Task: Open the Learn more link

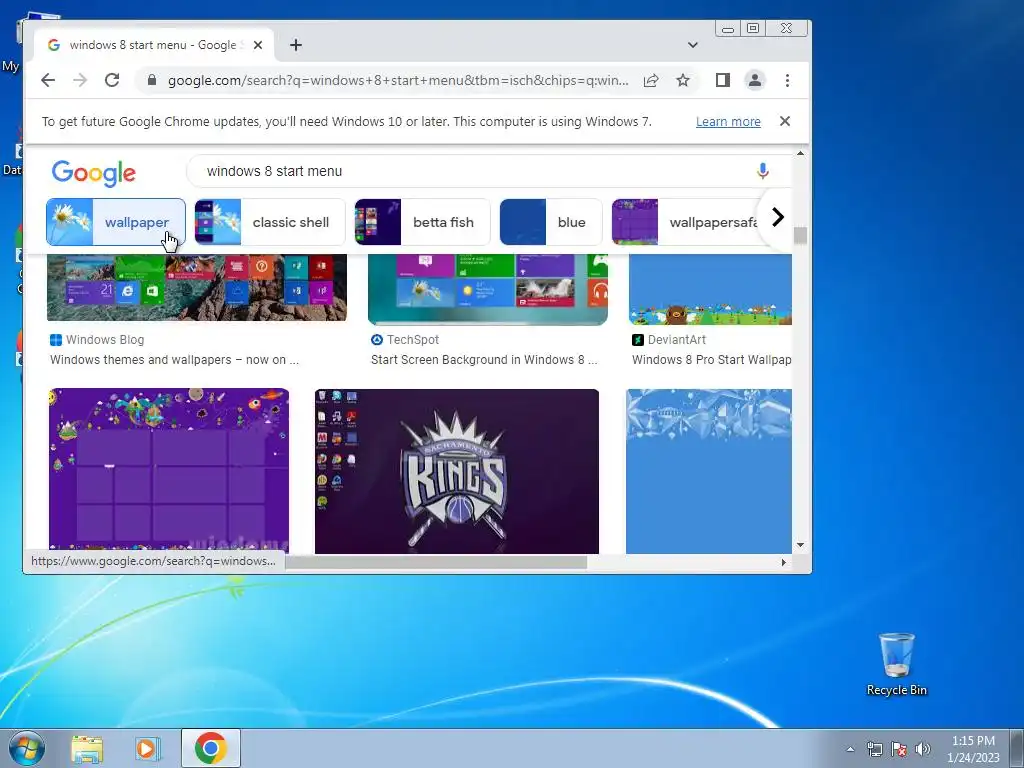Action: tap(728, 121)
